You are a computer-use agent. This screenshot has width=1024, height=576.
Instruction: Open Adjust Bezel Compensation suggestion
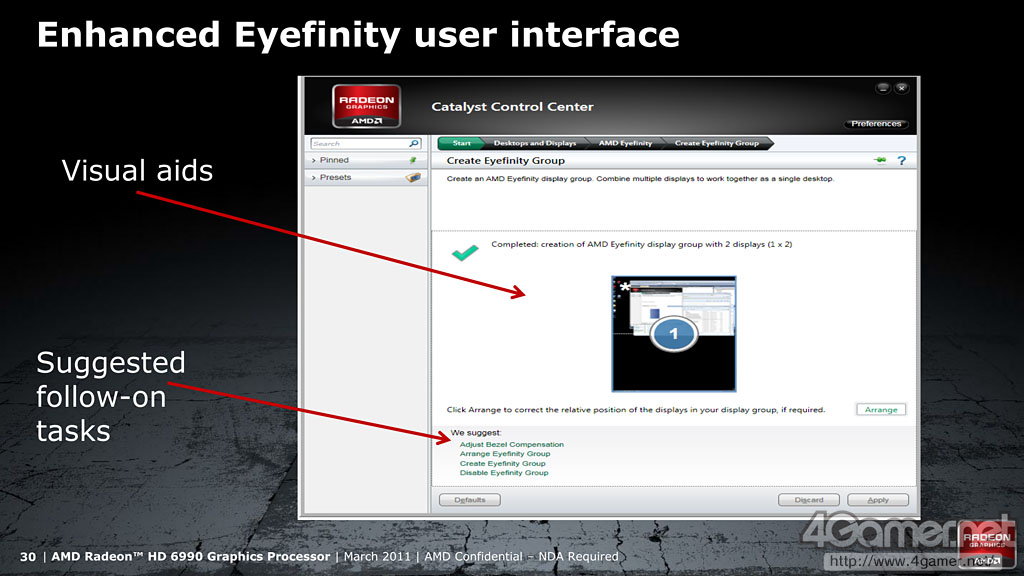(511, 444)
